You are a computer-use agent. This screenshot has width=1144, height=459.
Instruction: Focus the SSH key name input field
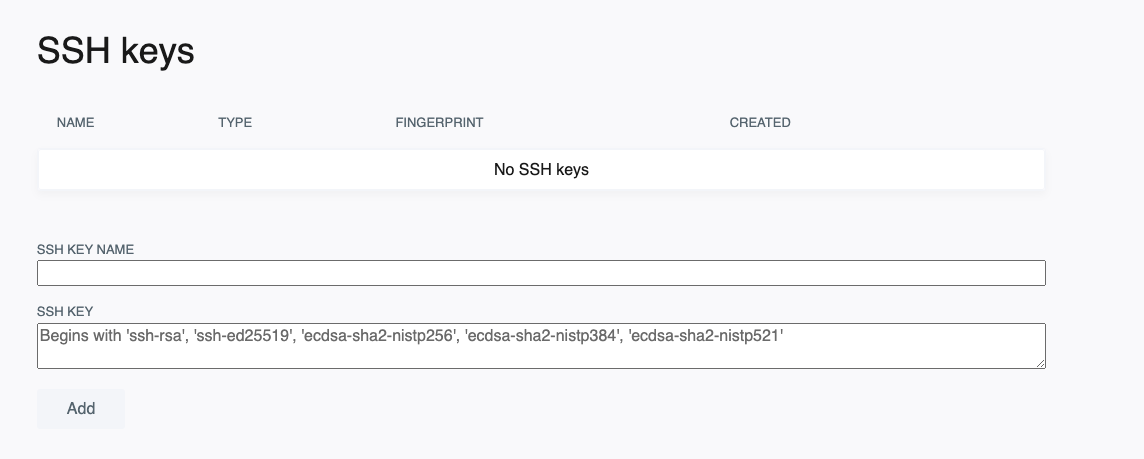pos(540,273)
